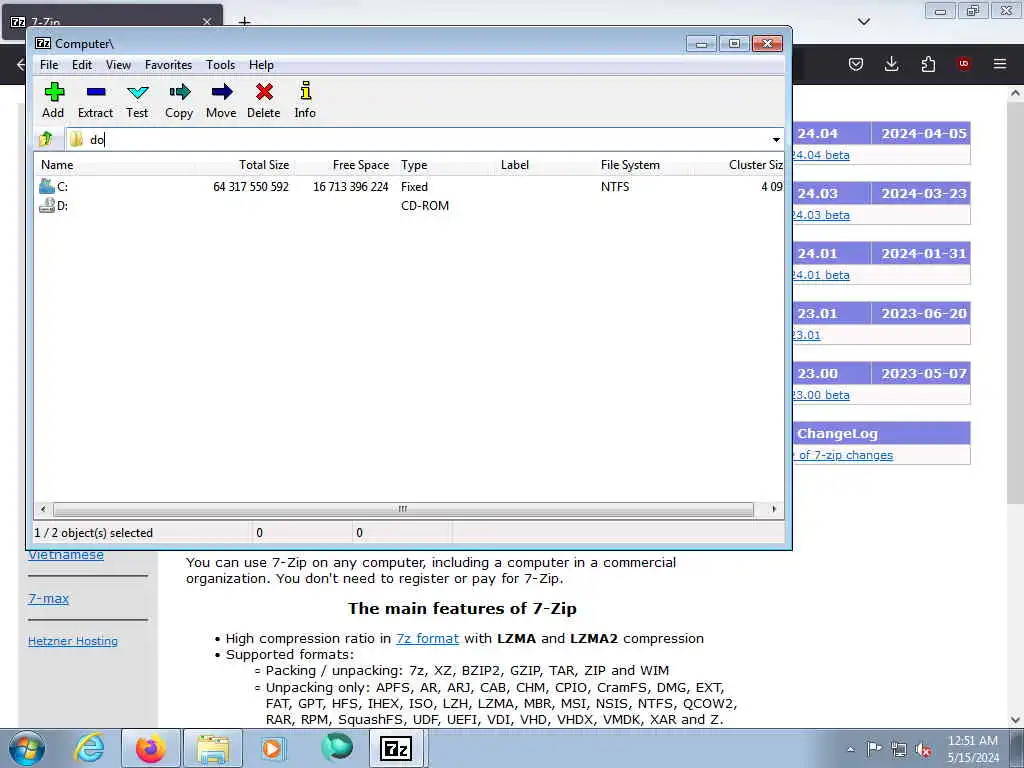Click the Vietnamese language link
The height and width of the screenshot is (768, 1024).
coord(66,555)
